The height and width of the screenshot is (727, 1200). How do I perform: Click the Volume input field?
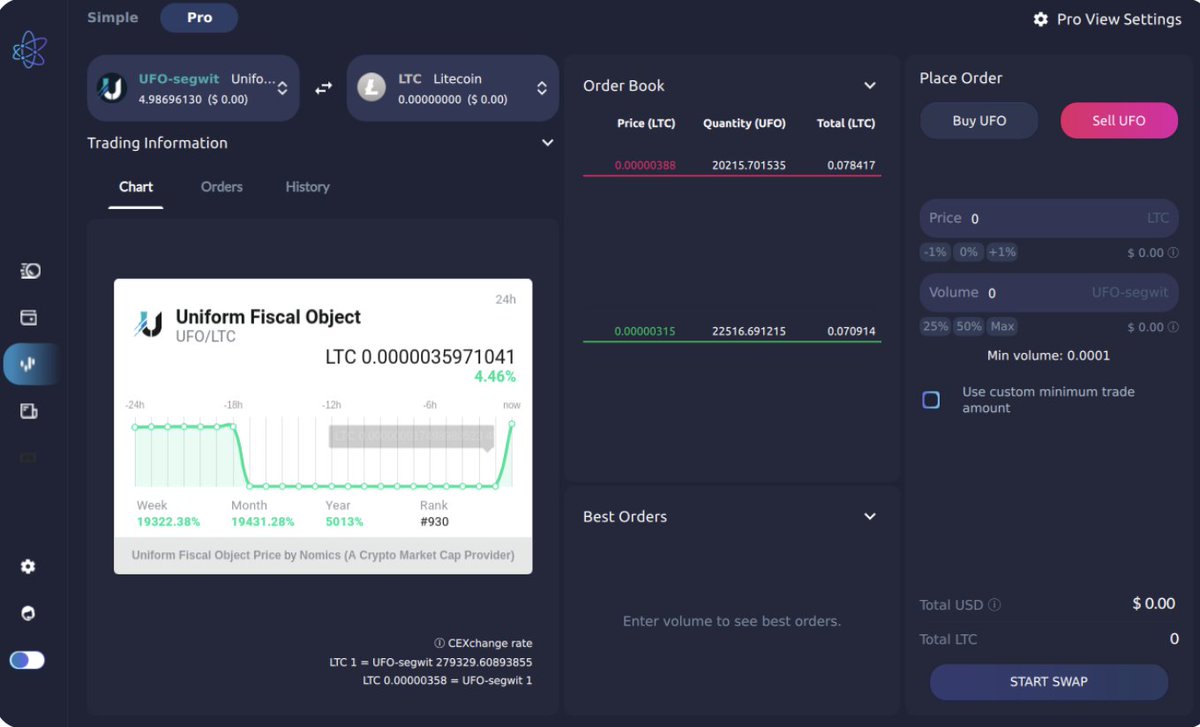click(x=1049, y=293)
